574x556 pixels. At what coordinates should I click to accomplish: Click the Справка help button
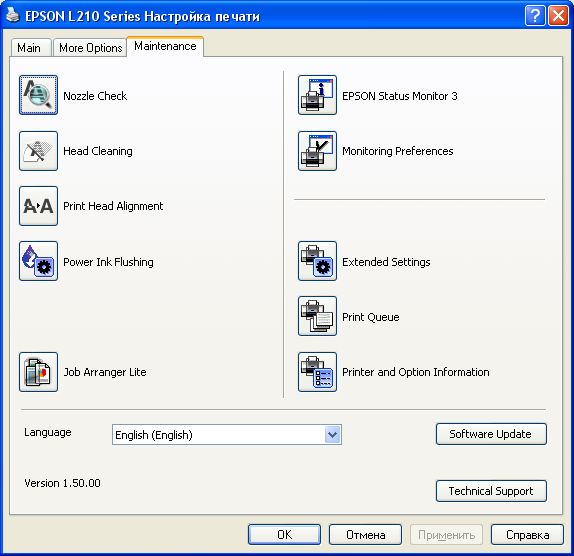tap(527, 535)
